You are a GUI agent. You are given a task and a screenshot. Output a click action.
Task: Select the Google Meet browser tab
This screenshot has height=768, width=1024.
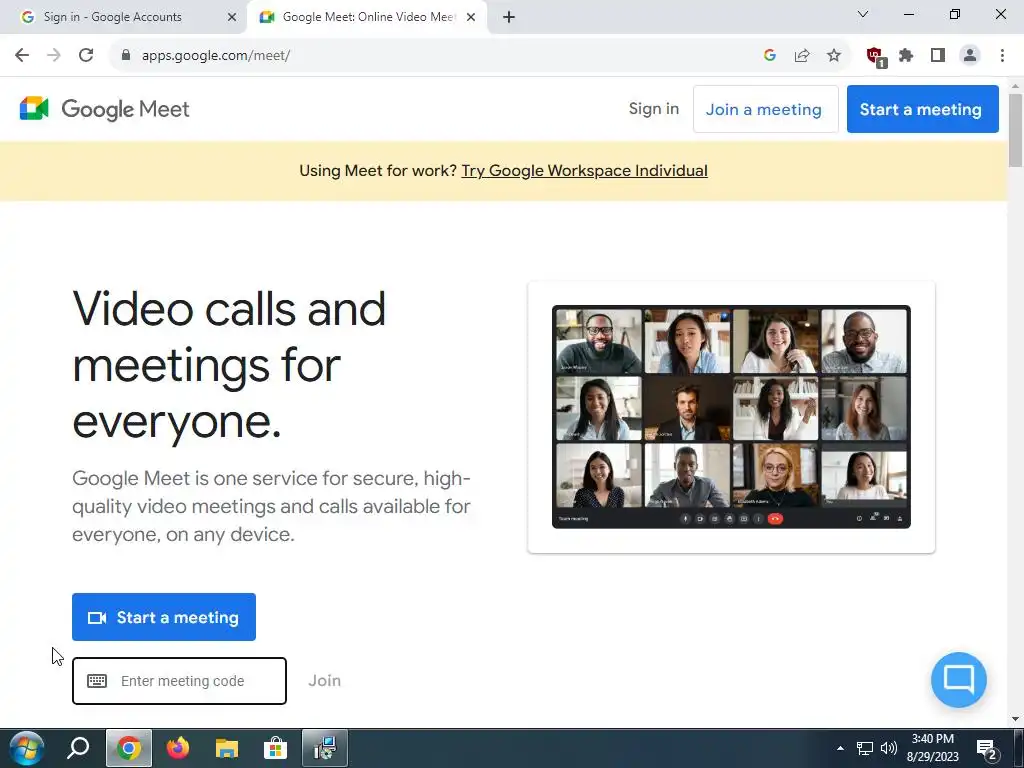click(x=366, y=17)
